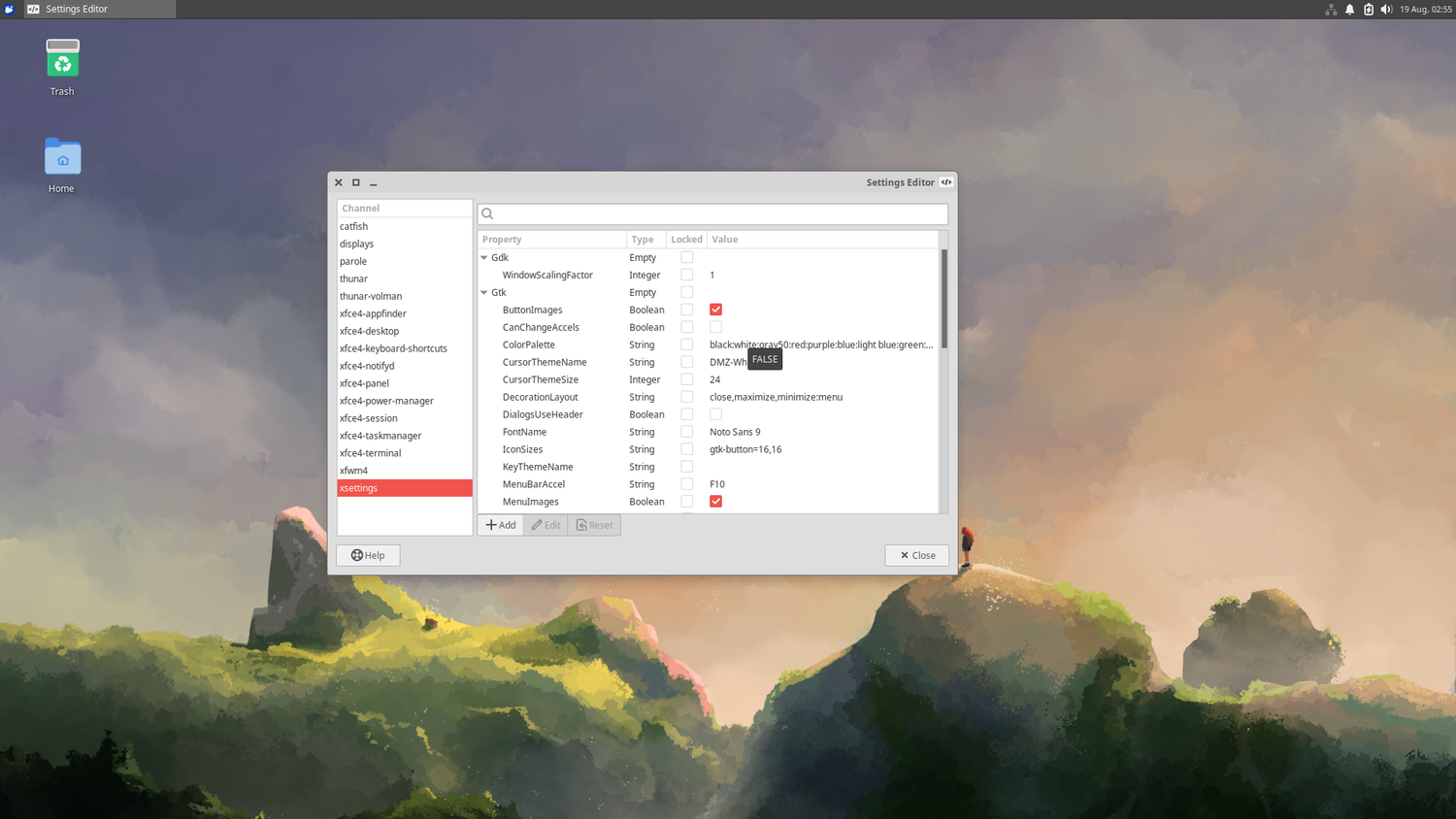Open the notifications bell icon

pyautogui.click(x=1349, y=9)
